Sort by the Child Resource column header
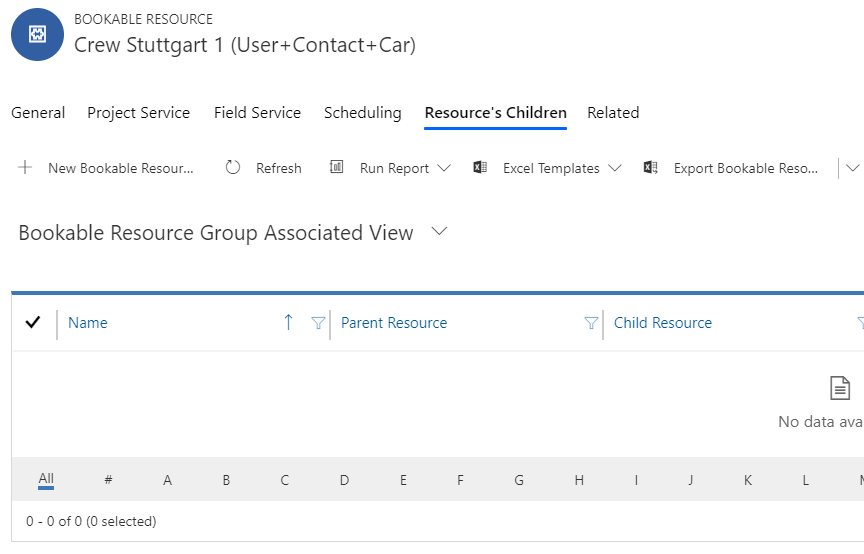Screen dimensions: 864x554 point(663,322)
